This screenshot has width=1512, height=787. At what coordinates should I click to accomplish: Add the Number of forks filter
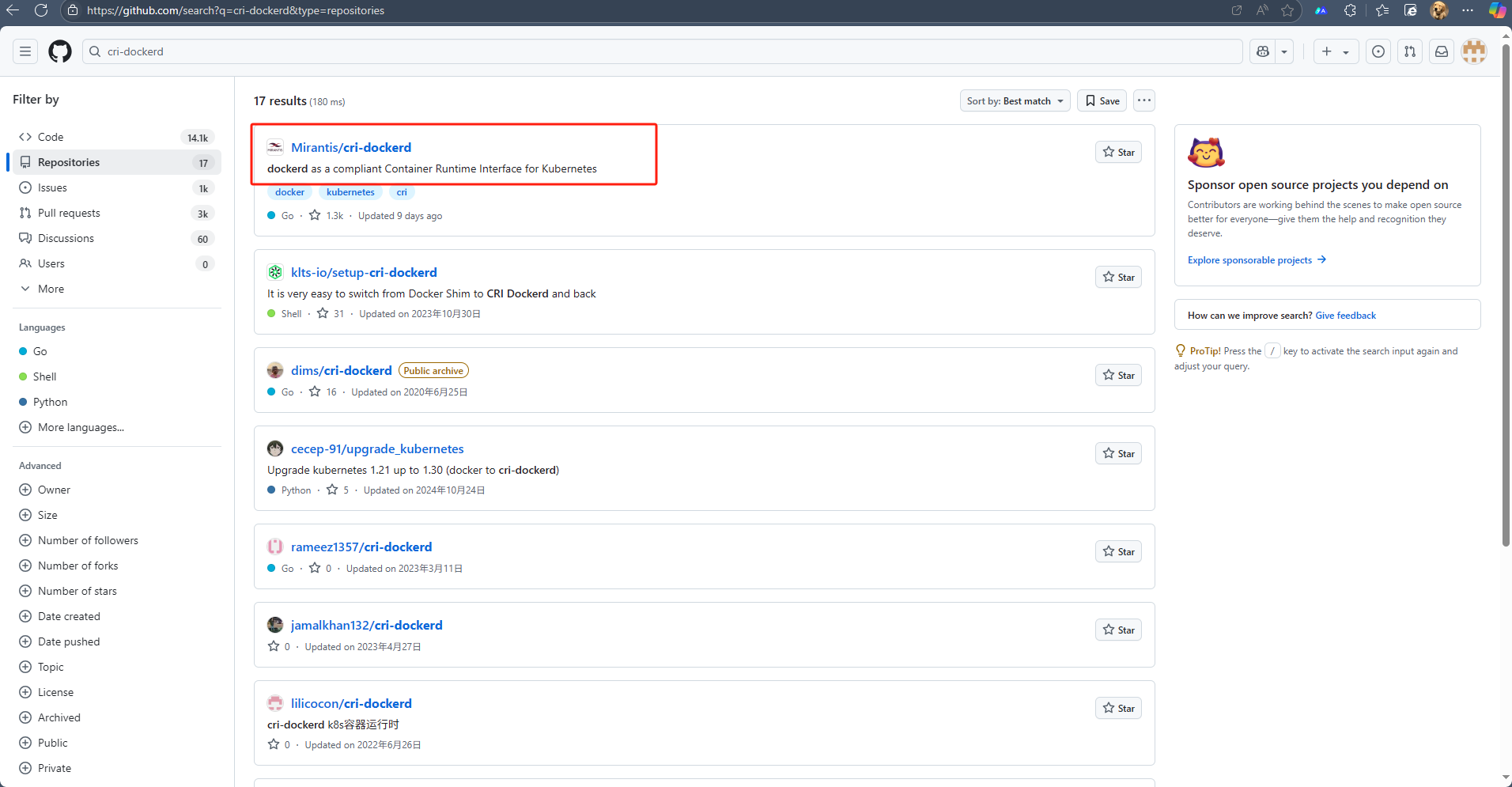117,566
